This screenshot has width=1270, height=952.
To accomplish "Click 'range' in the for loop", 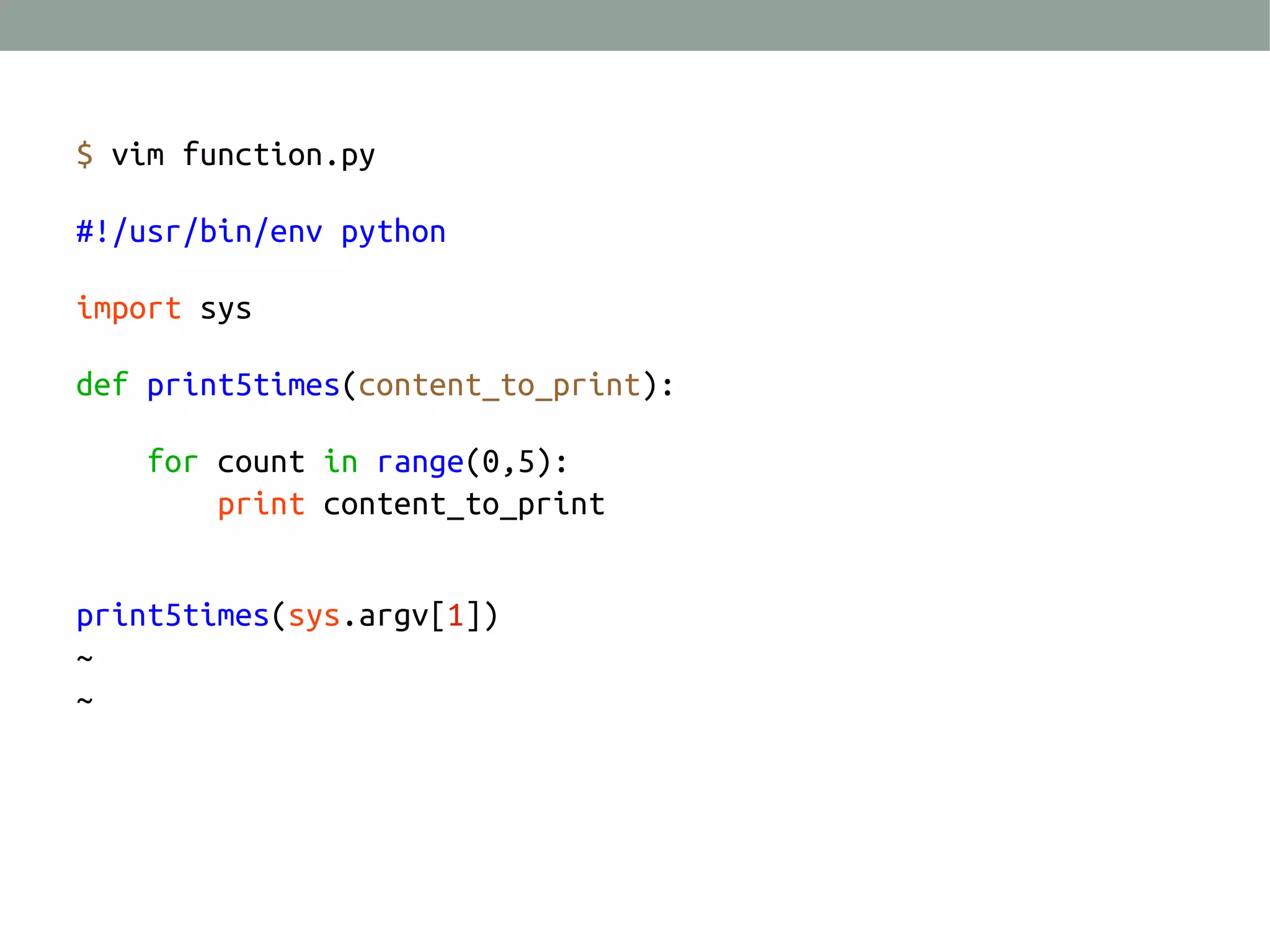I will coord(420,465).
